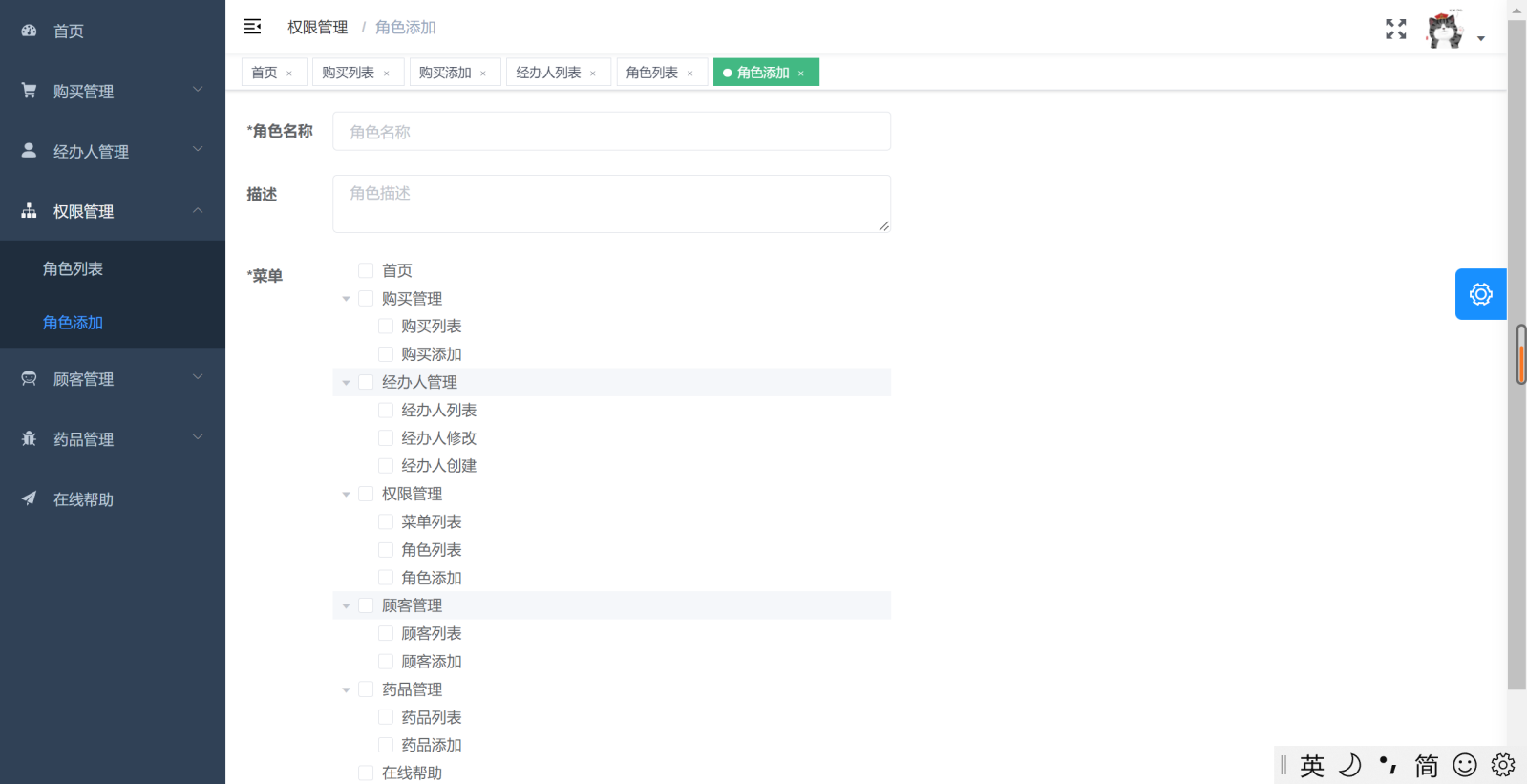Click the 购买管理 shopping cart icon

30,91
